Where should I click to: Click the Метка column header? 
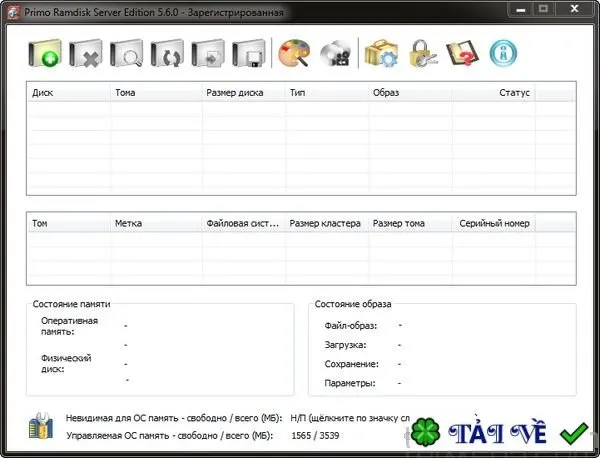pyautogui.click(x=156, y=223)
